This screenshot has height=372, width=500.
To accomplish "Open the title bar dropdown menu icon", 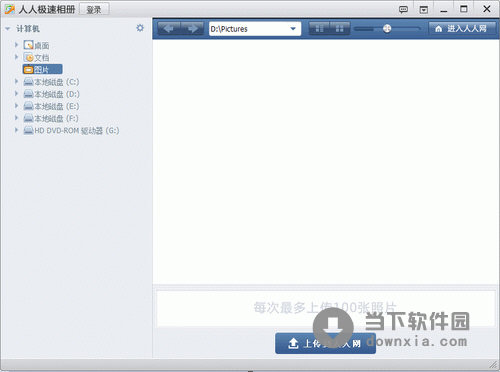I will coord(424,9).
